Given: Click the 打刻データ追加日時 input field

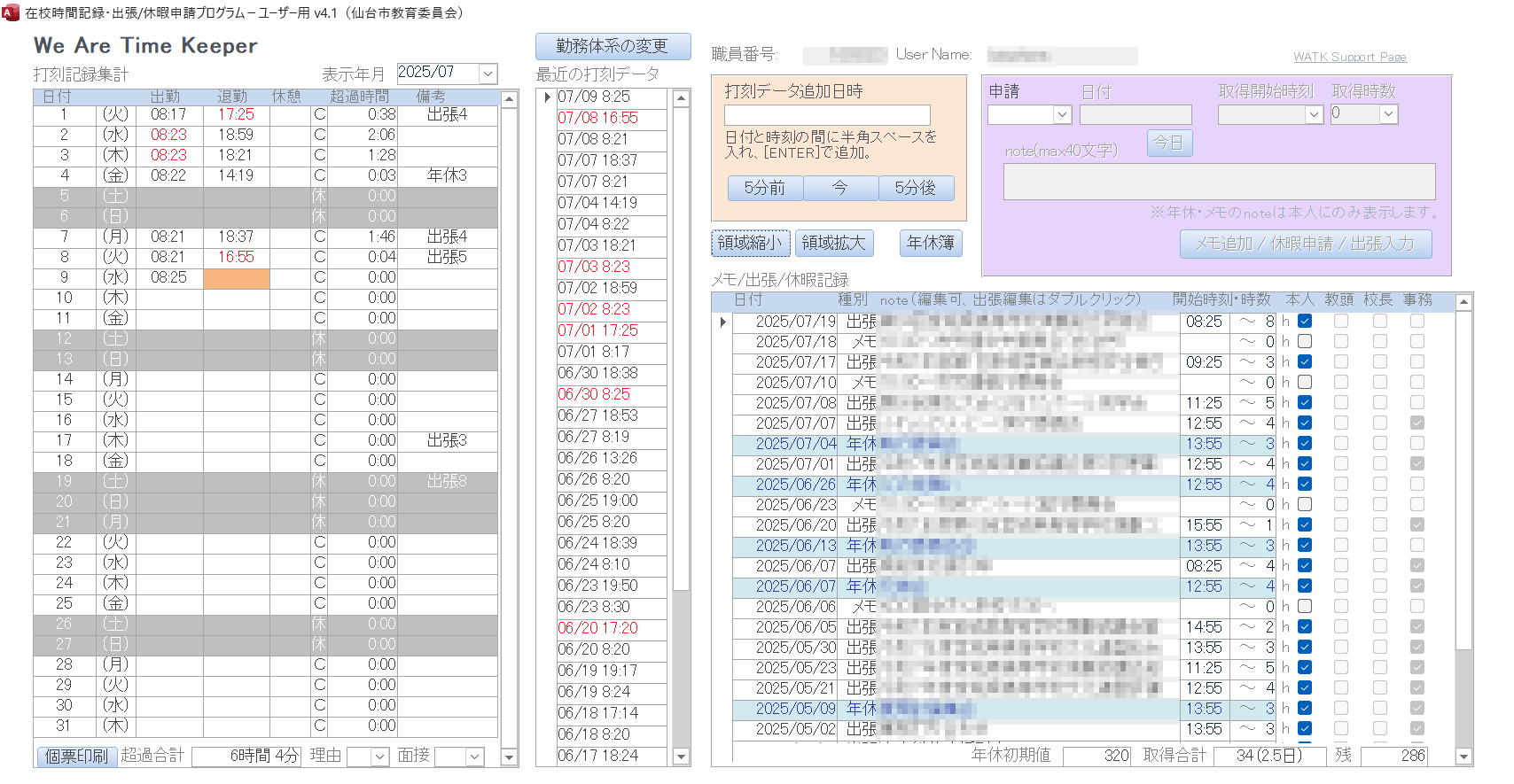Looking at the screenshot, I should tap(827, 115).
